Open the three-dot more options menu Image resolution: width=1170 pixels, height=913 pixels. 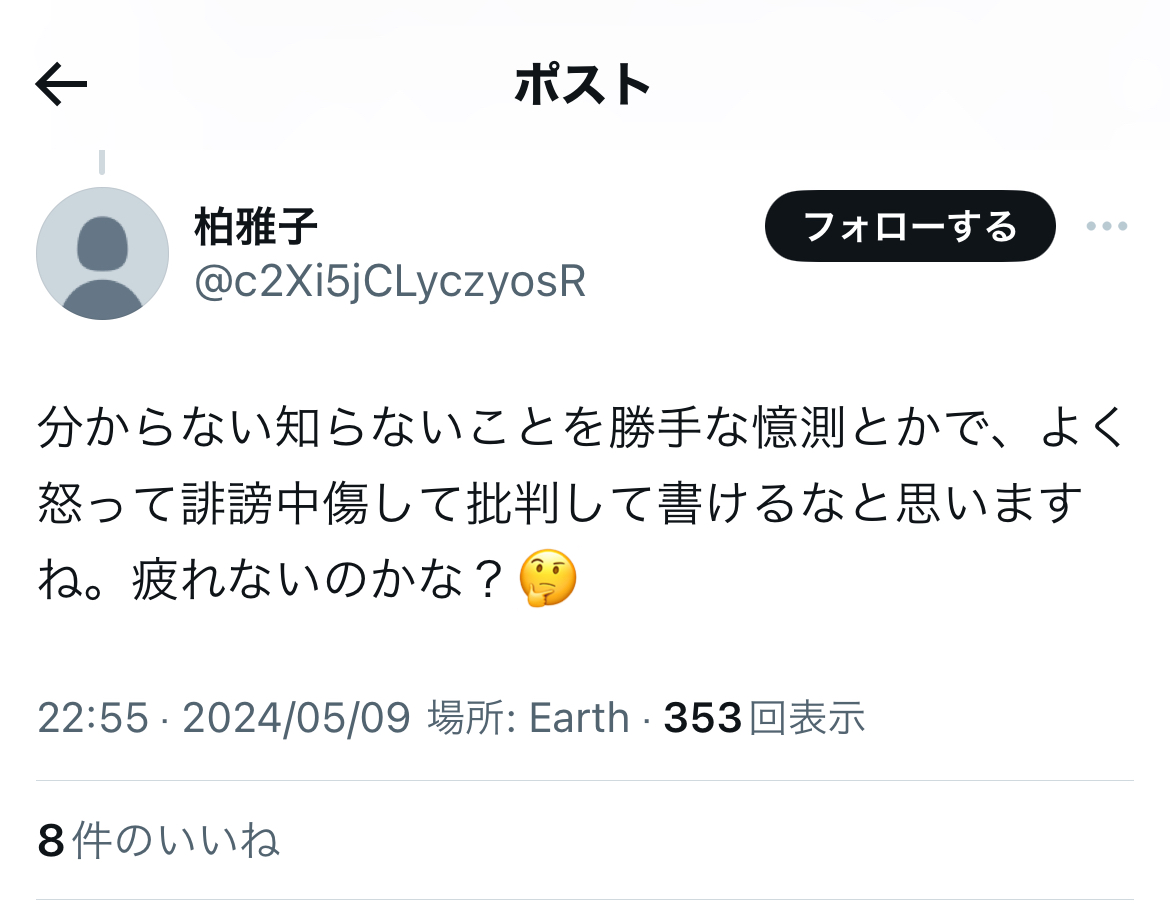1107,226
